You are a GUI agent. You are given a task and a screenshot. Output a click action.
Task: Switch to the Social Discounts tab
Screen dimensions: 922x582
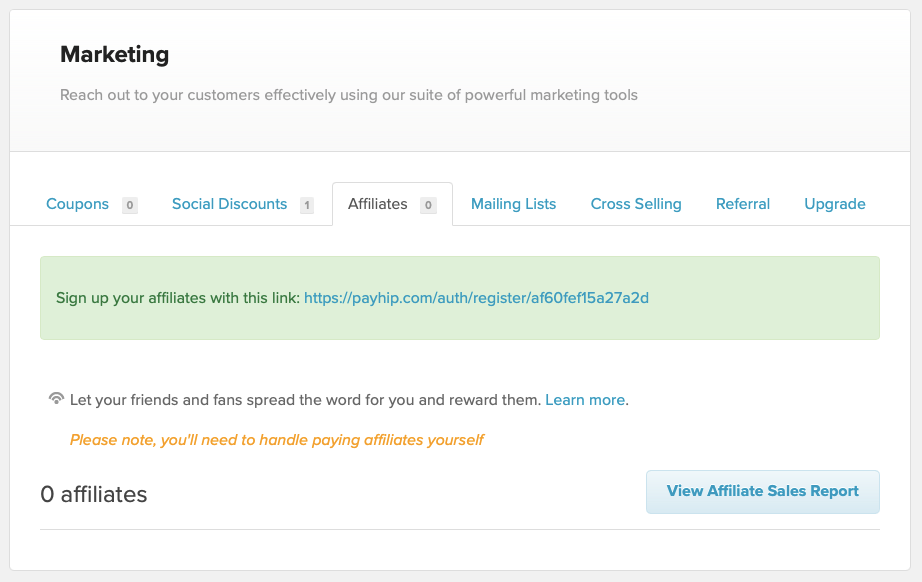[x=229, y=204]
